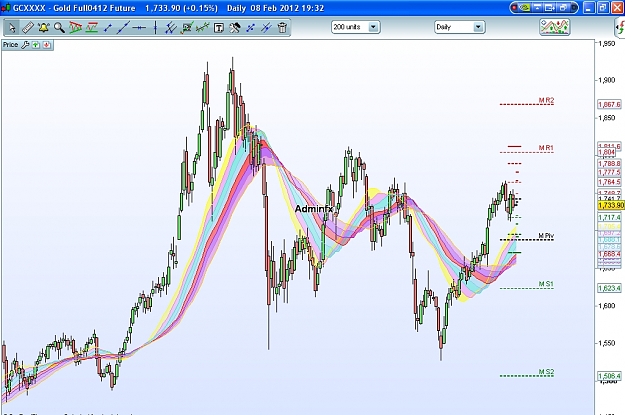
Task: Click the trash can delete icon
Action: [282, 28]
